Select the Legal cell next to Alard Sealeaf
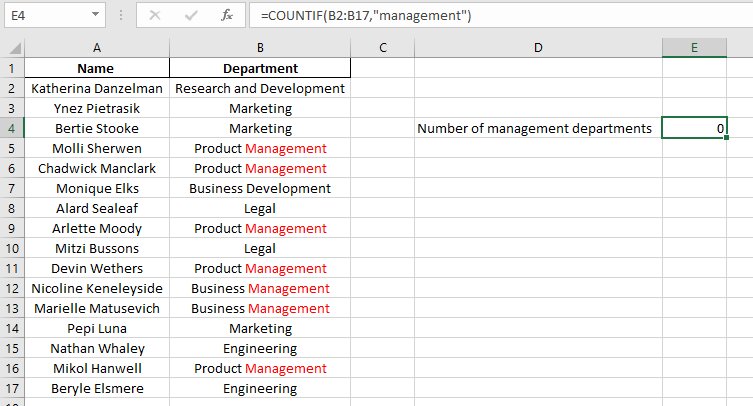Image resolution: width=753 pixels, height=406 pixels. coord(260,209)
